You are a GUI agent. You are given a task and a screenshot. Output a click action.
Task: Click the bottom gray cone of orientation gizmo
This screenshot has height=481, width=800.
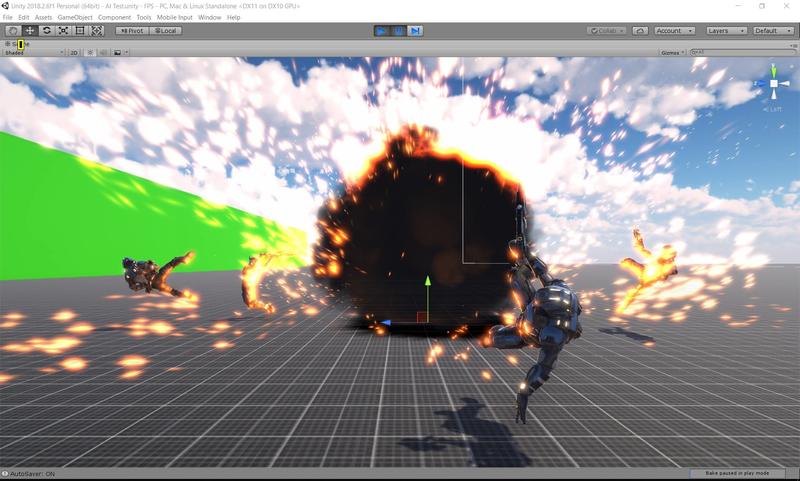click(774, 94)
